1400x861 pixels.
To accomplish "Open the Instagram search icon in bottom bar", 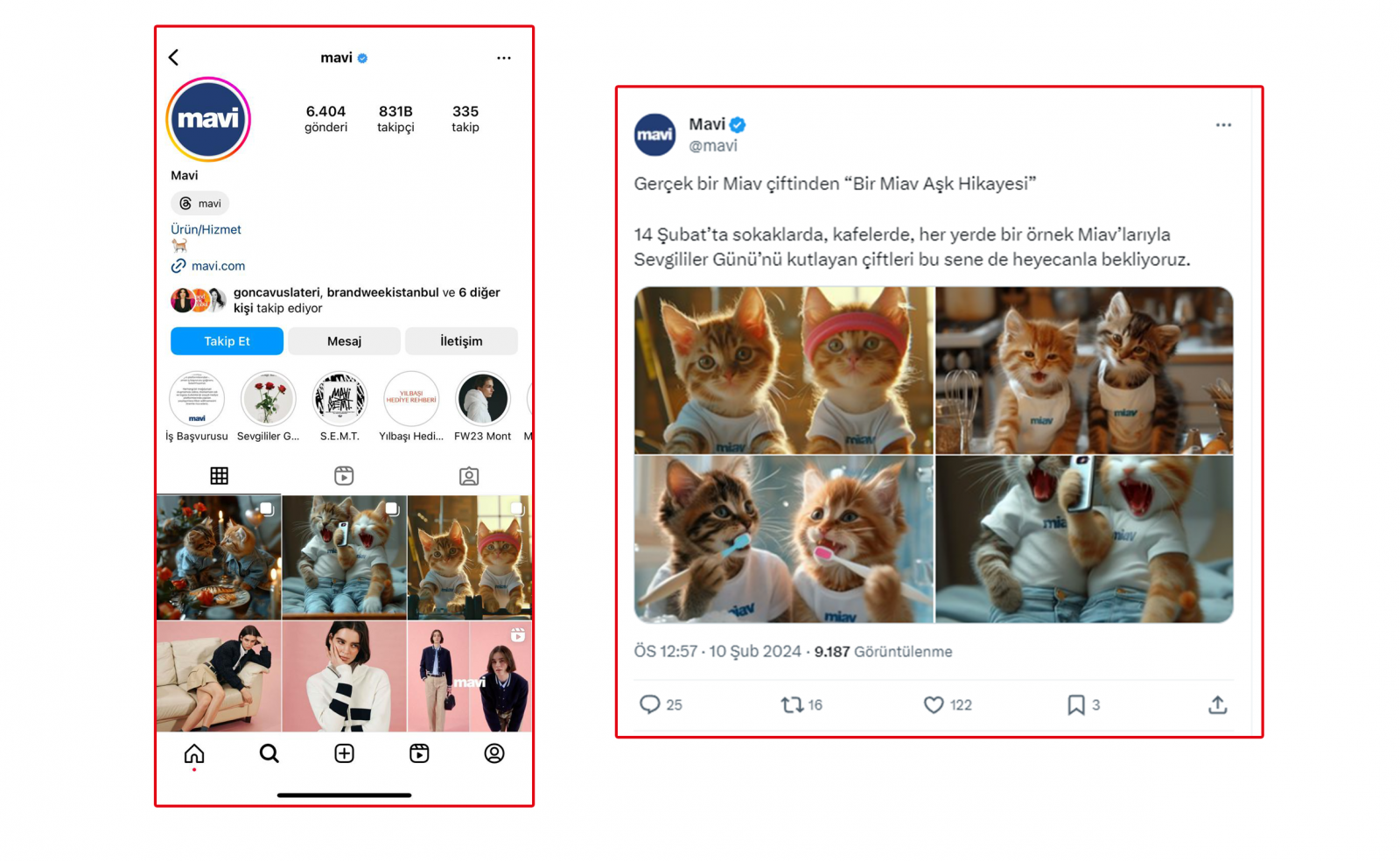I will pyautogui.click(x=269, y=753).
